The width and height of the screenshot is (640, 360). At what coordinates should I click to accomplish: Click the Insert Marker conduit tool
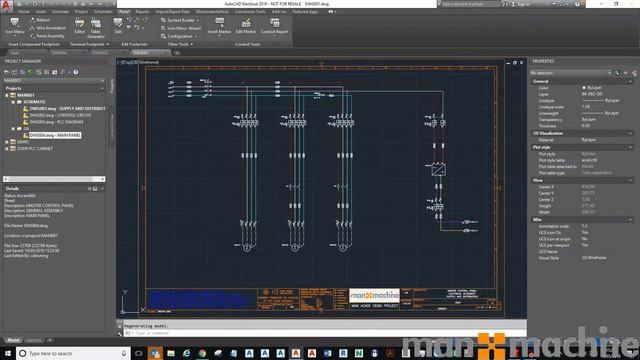pyautogui.click(x=220, y=26)
